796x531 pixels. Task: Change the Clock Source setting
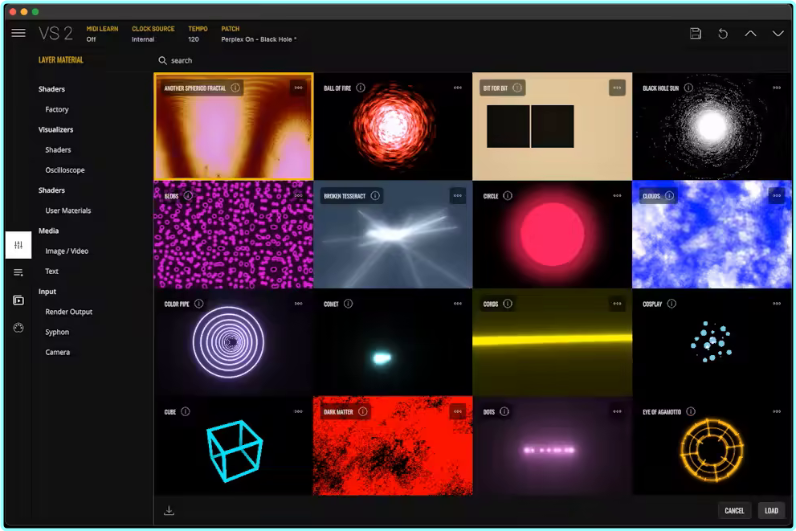pos(153,34)
